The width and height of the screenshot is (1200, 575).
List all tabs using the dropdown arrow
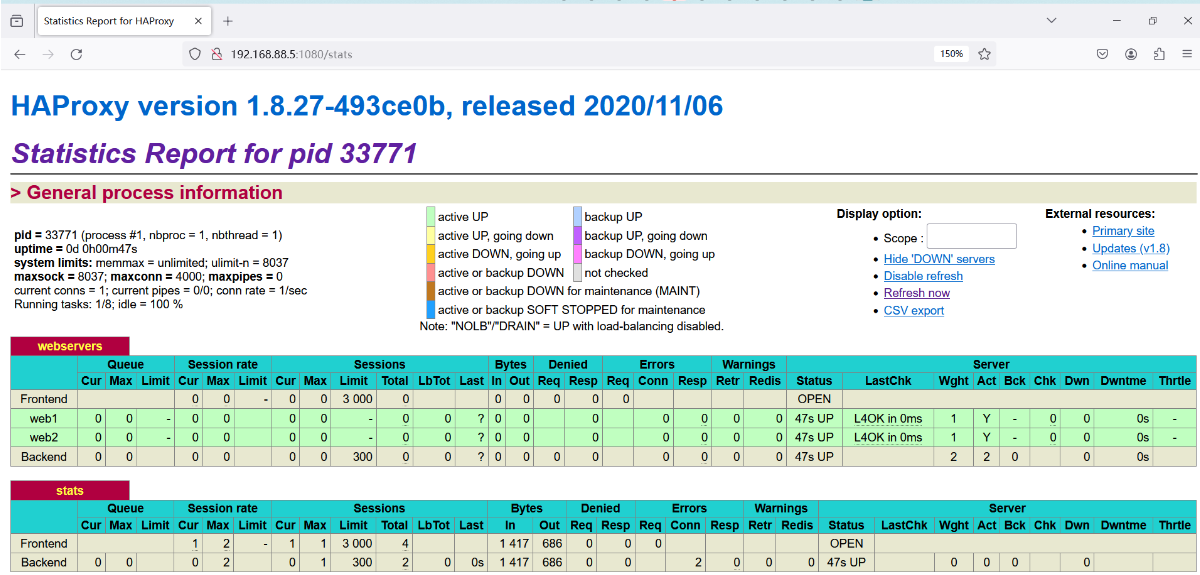coord(1051,20)
